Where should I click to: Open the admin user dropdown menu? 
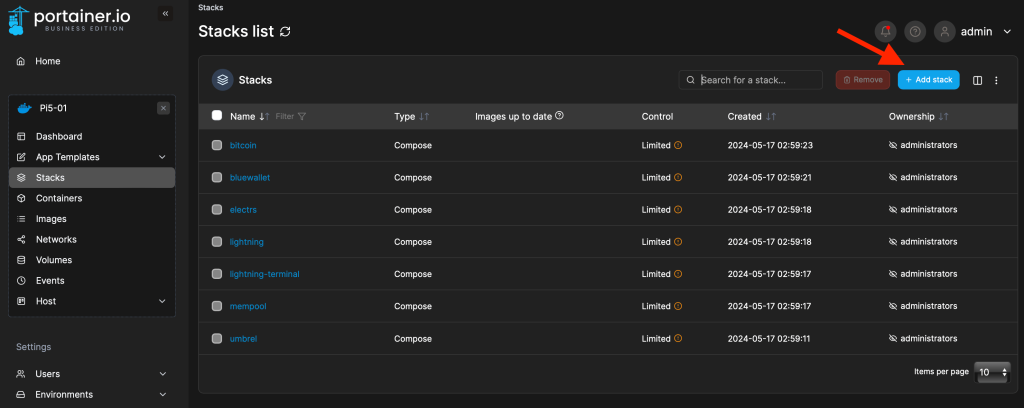coord(975,32)
